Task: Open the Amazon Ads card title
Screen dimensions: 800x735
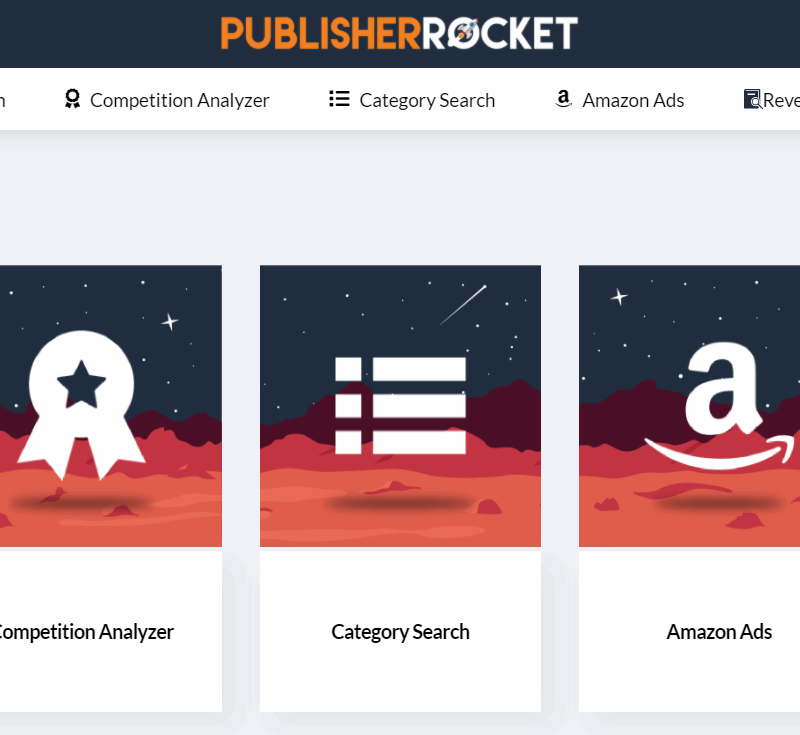Action: tap(719, 632)
